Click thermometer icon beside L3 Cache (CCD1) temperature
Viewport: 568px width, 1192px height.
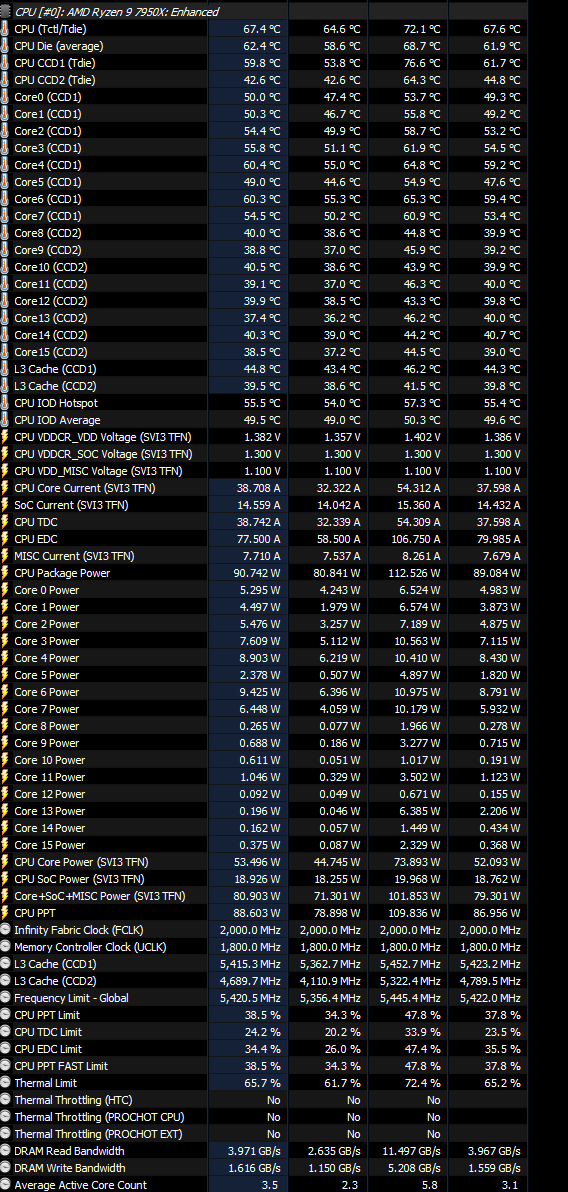click(x=5, y=369)
